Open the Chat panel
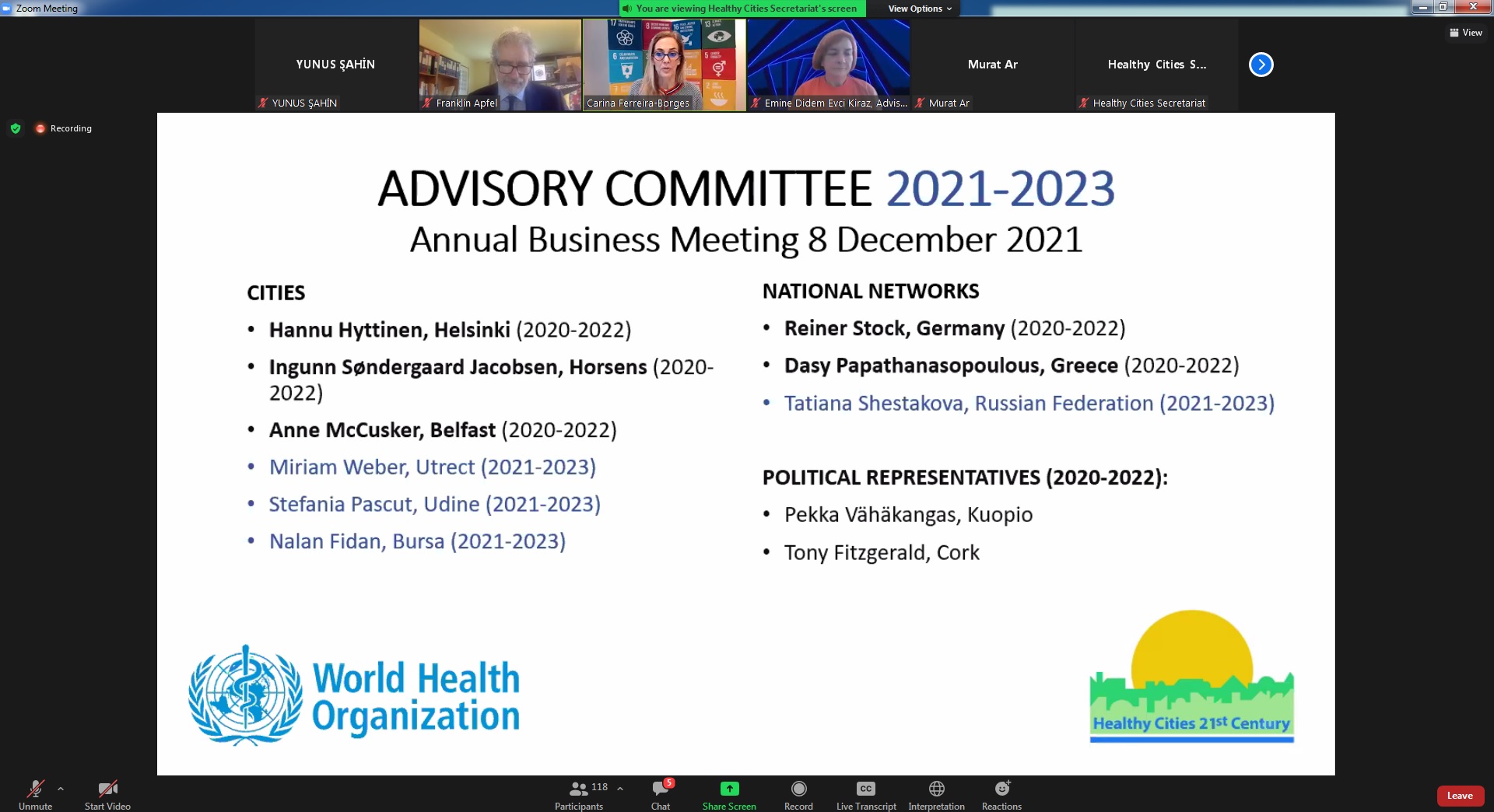 pyautogui.click(x=661, y=794)
